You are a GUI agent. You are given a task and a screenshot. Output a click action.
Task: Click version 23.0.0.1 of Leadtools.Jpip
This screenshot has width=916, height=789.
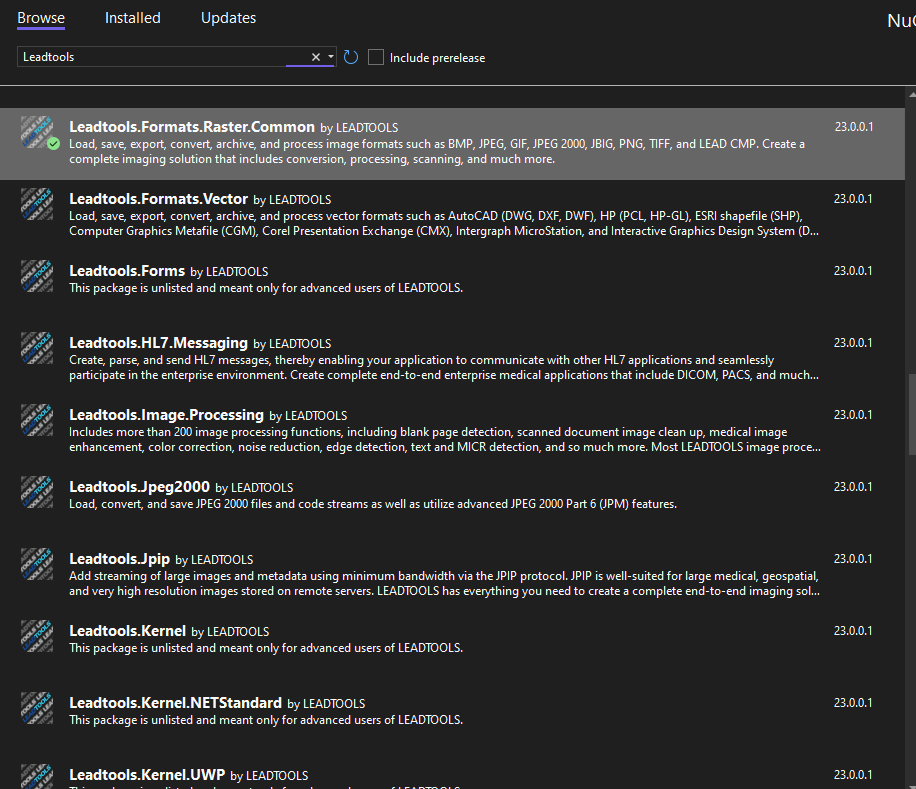point(853,558)
